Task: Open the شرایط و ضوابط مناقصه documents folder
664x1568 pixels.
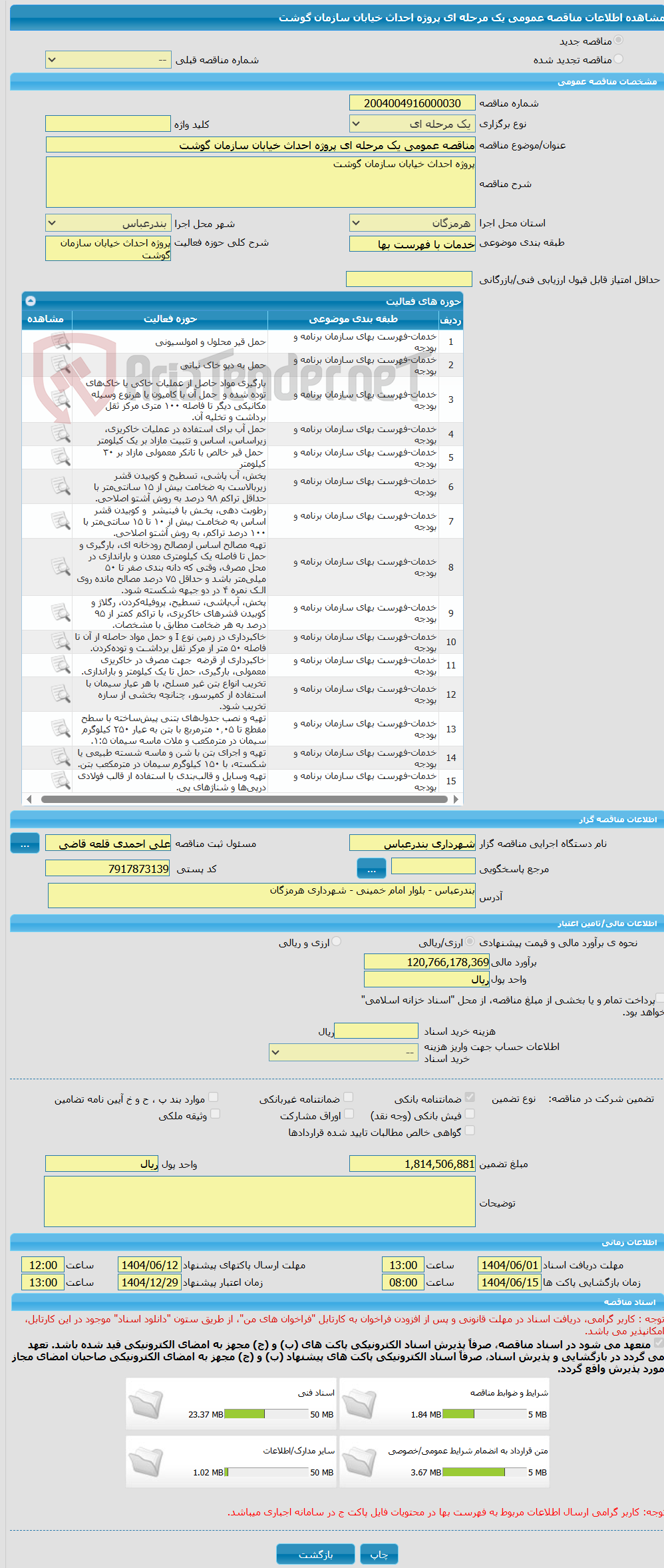Action: [360, 1404]
